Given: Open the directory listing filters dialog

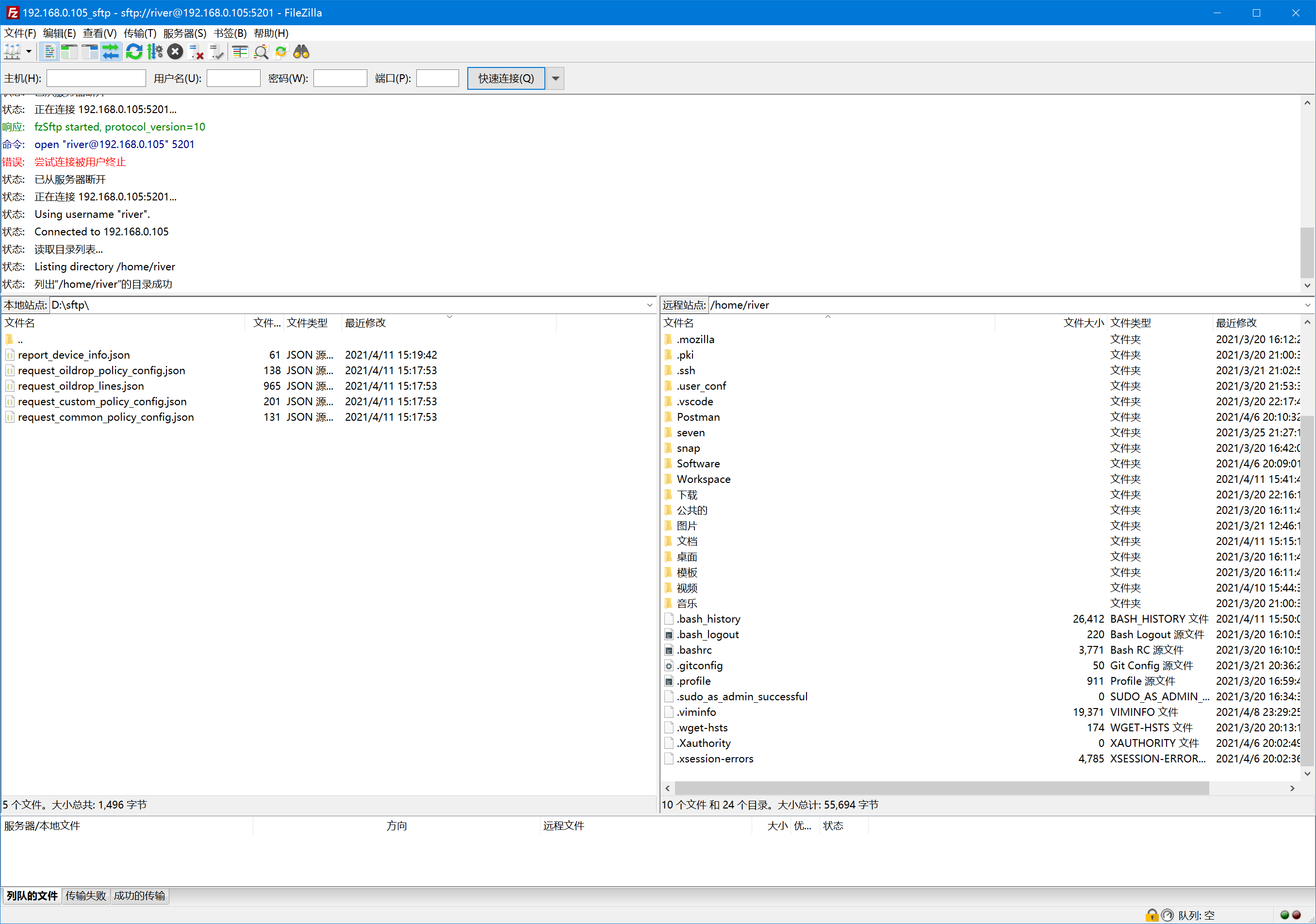Looking at the screenshot, I should pos(240,51).
